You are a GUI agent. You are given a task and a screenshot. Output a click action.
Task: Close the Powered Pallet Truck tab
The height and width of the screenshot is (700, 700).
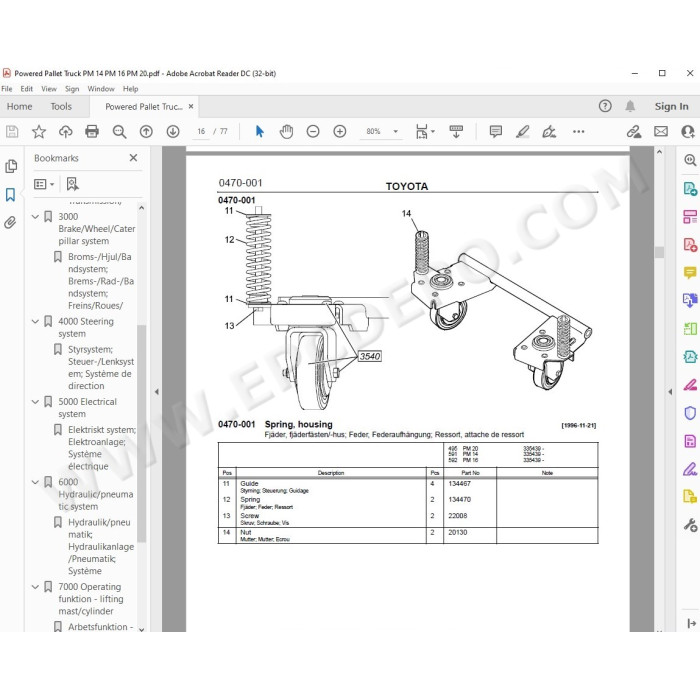[191, 106]
